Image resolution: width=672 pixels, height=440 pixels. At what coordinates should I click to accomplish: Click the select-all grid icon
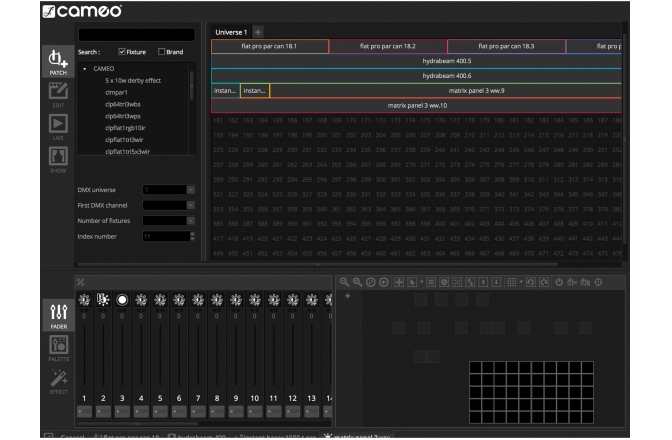(x=431, y=282)
